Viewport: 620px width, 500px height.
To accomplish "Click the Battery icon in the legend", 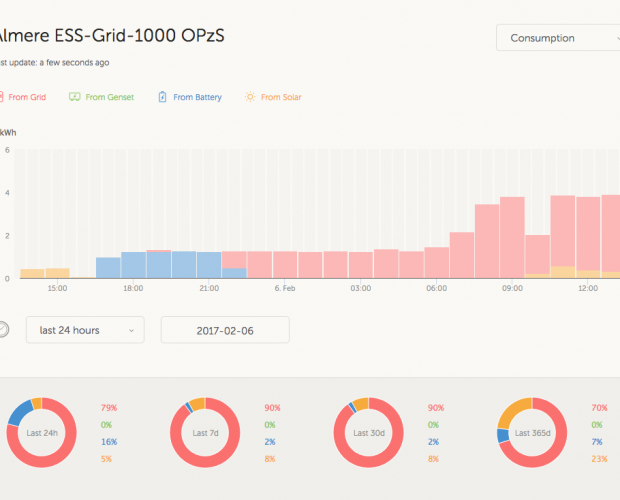I will click(x=160, y=97).
